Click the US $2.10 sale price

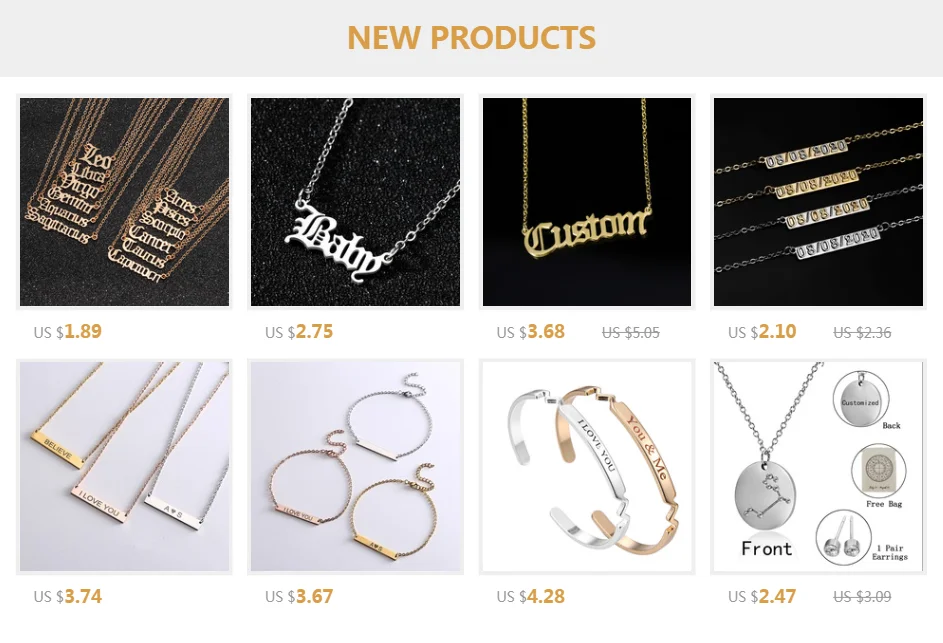point(762,331)
